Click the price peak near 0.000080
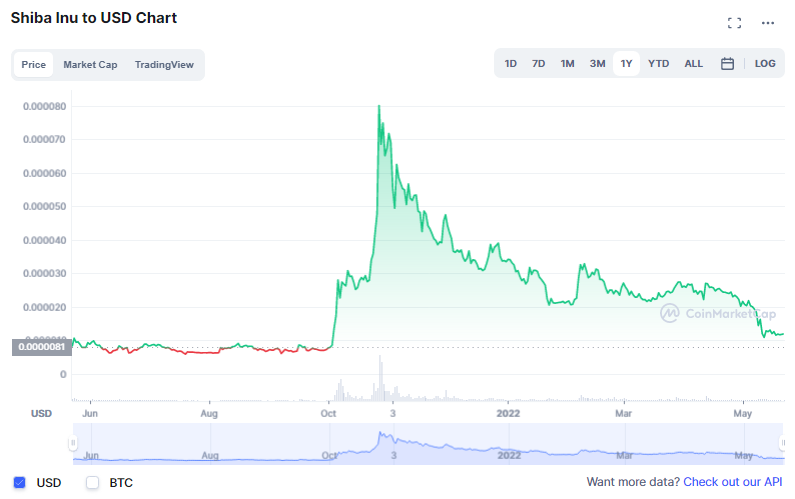 pyautogui.click(x=379, y=106)
